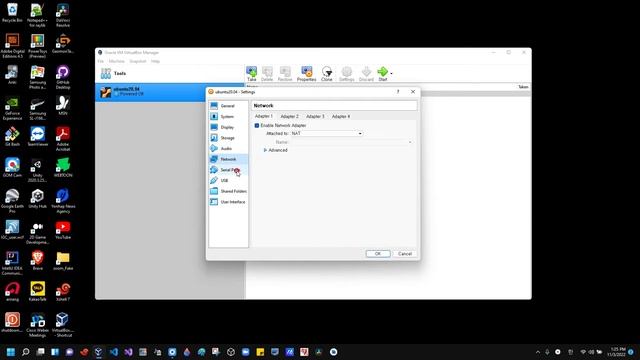Viewport: 640px width, 360px height.
Task: Click the Discard toolbar icon
Action: (x=366, y=74)
